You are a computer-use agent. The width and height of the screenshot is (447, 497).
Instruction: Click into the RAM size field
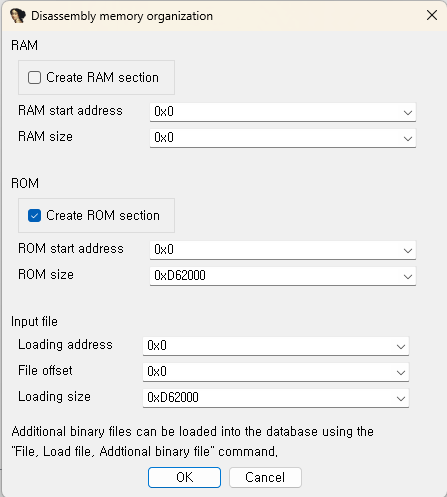point(283,138)
